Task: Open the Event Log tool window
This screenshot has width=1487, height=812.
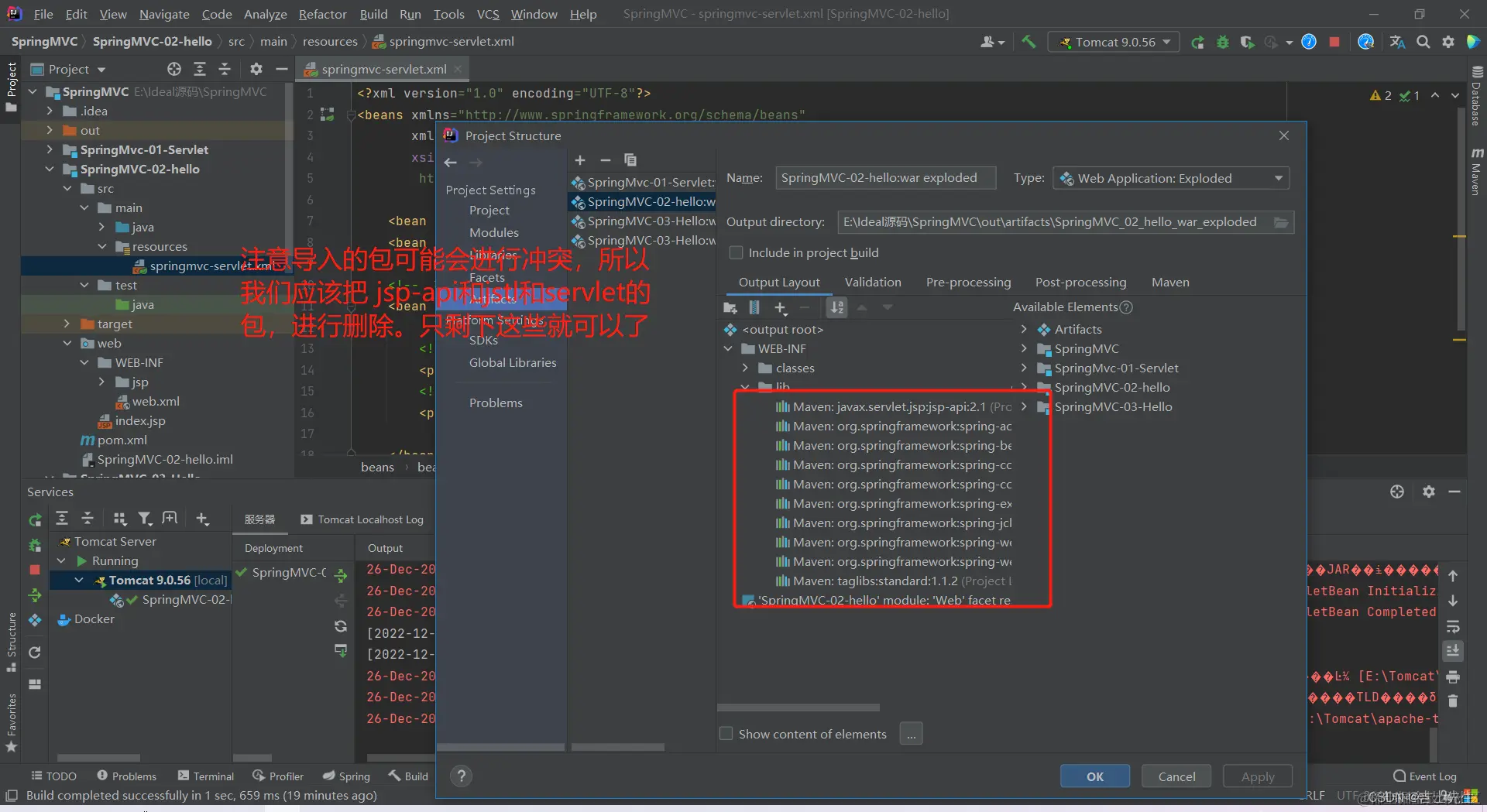Action: click(x=1425, y=776)
